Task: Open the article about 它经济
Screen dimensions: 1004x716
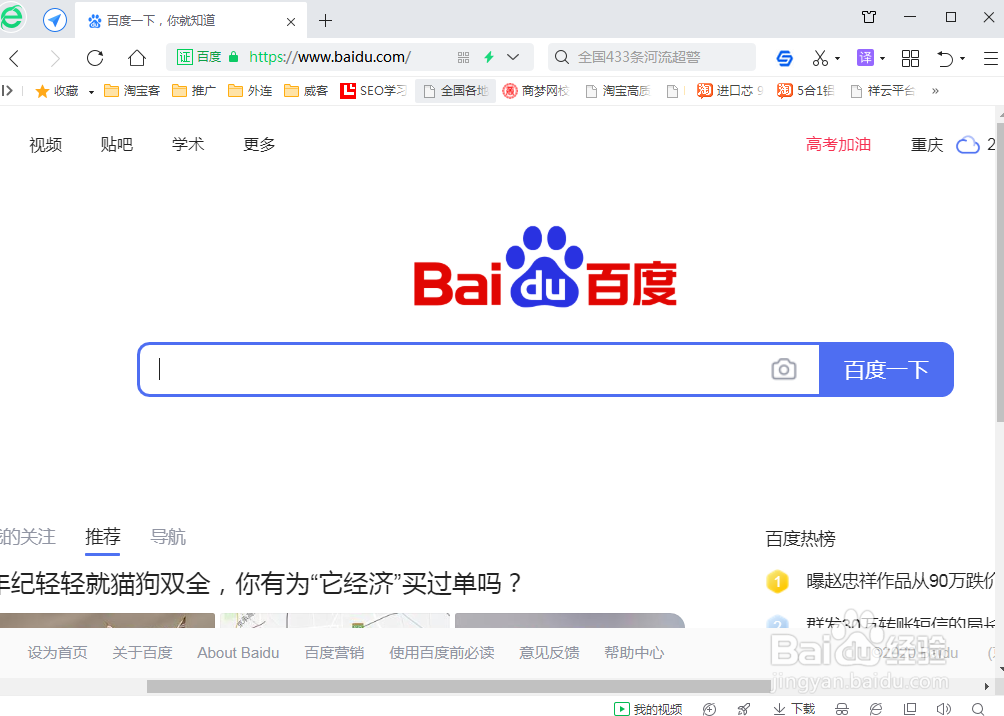Action: 260,583
